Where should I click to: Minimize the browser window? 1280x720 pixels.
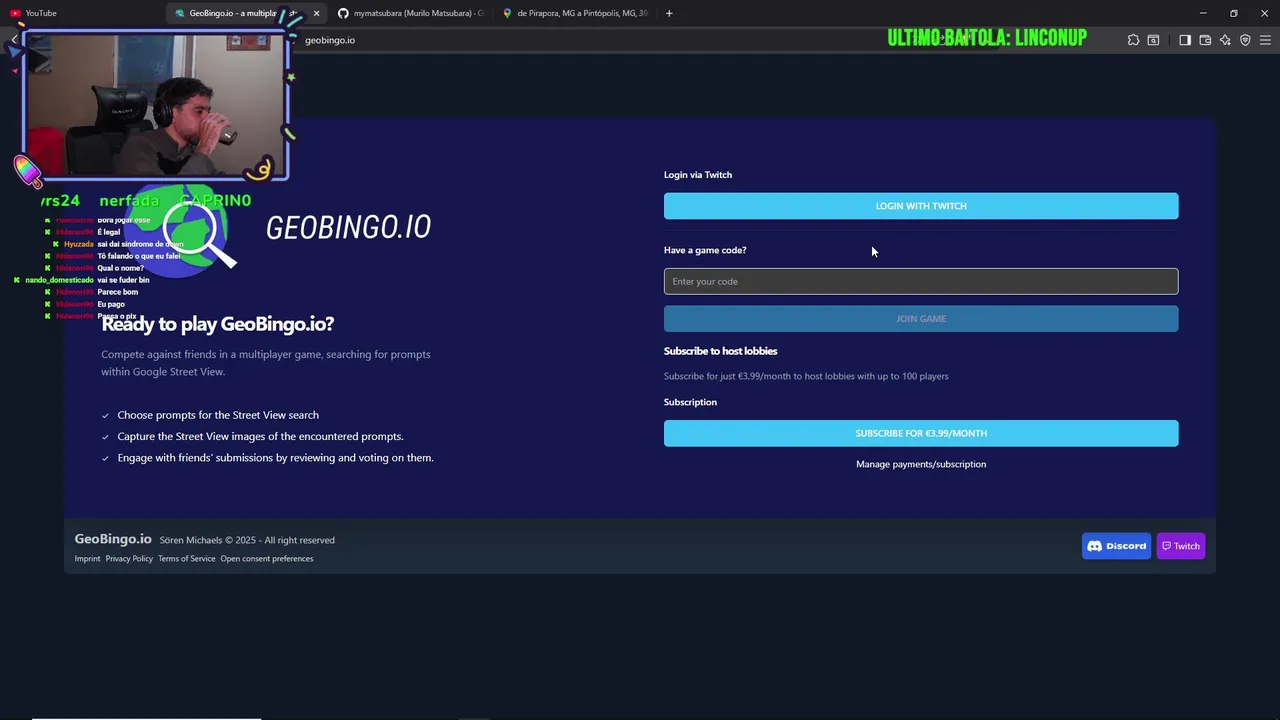1203,13
